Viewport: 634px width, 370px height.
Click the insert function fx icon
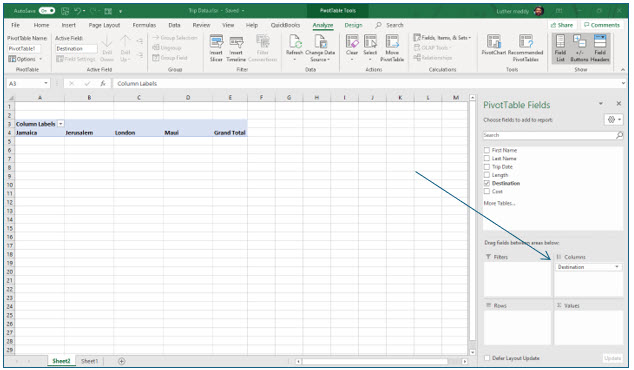[x=103, y=83]
